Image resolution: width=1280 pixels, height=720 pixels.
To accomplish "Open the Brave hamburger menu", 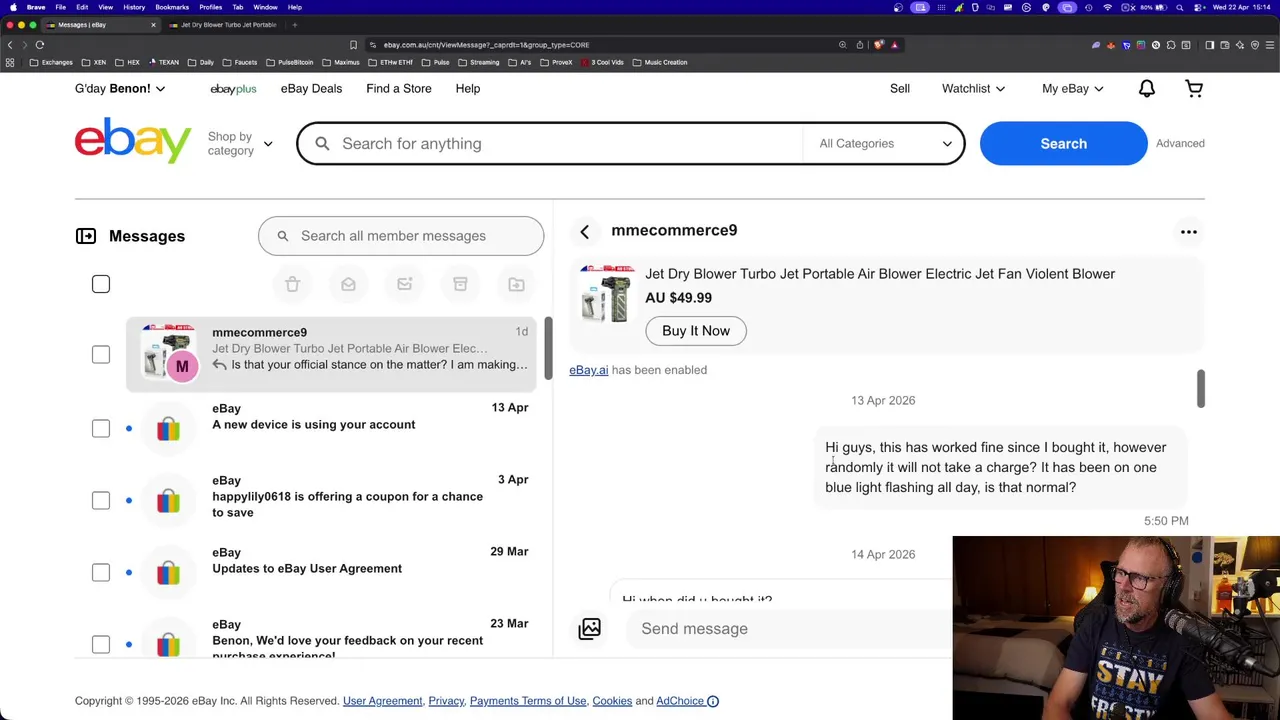I will tap(1270, 44).
